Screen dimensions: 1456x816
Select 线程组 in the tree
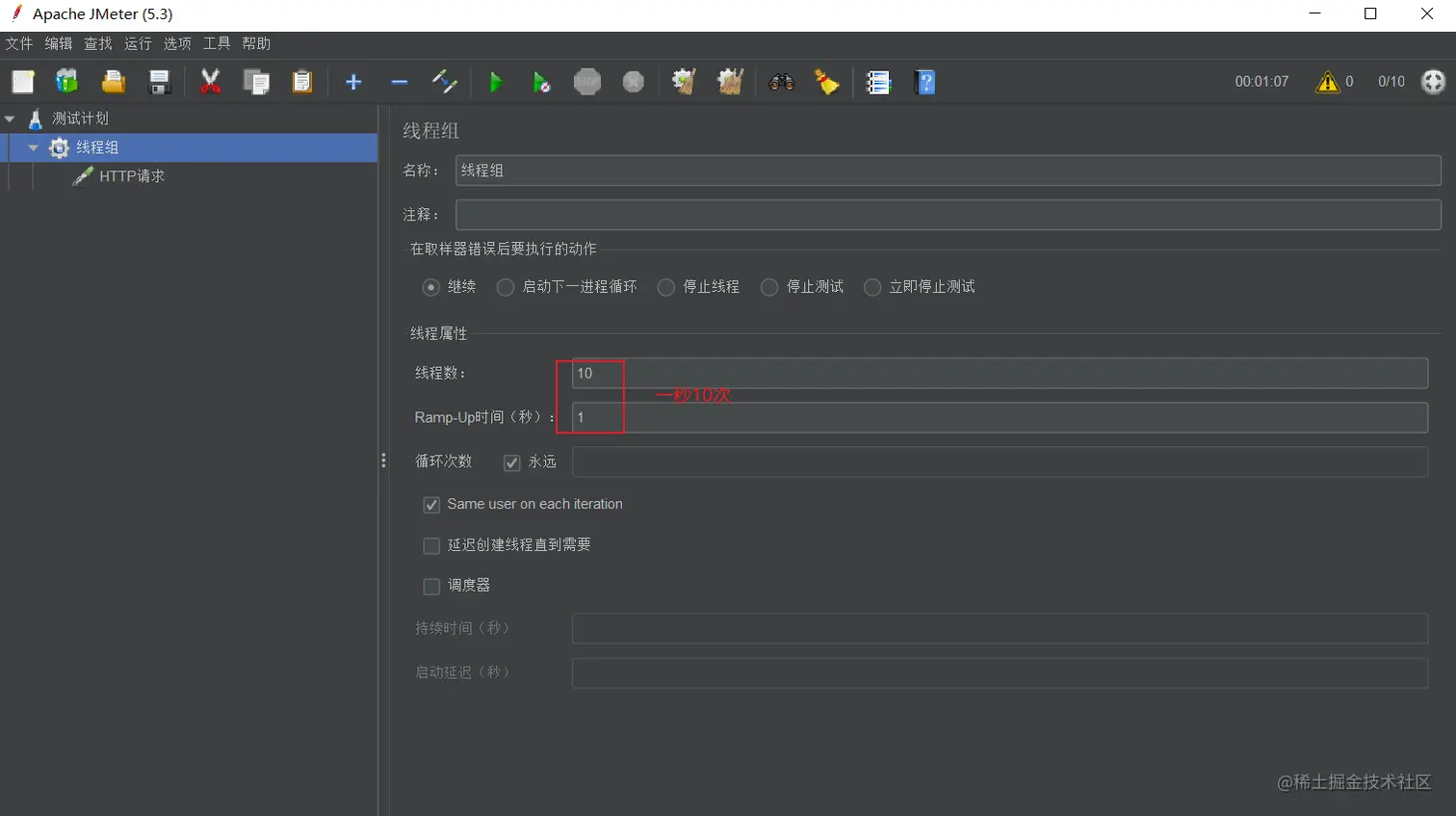pos(97,147)
